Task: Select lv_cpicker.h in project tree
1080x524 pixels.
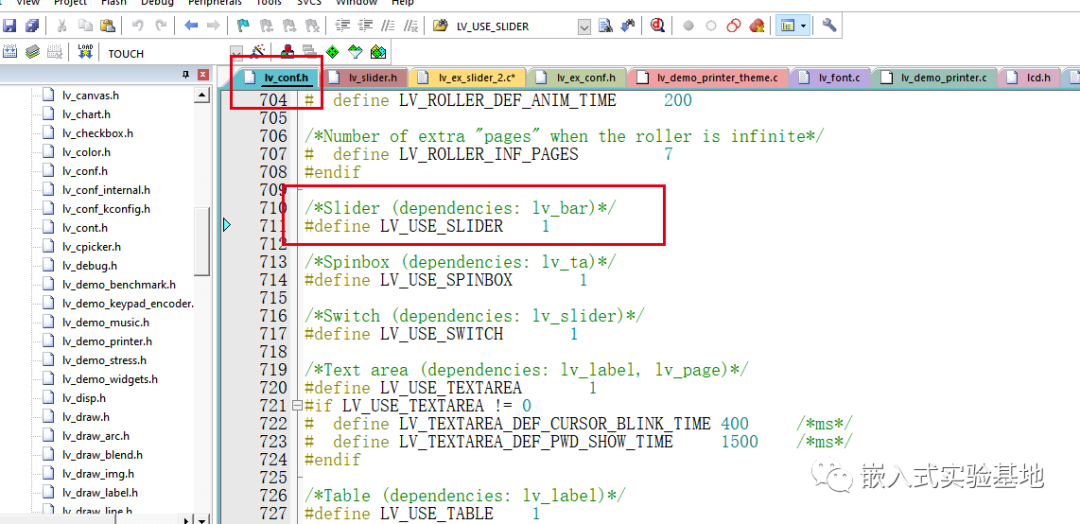Action: coord(92,247)
